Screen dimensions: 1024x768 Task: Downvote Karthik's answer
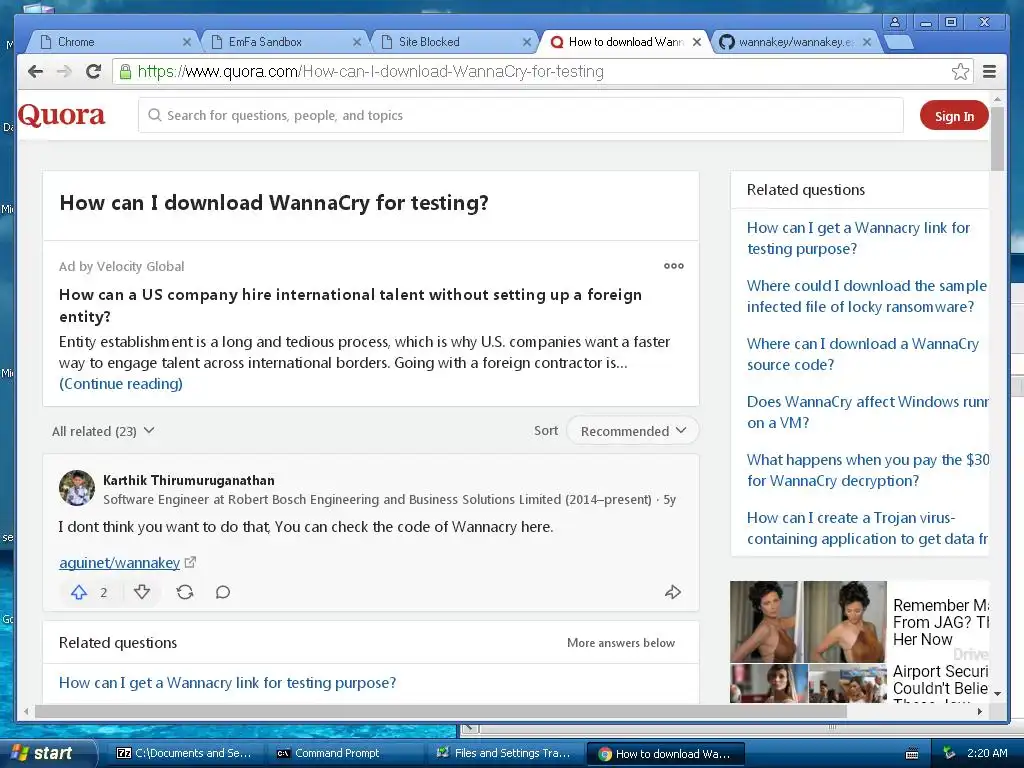click(x=142, y=592)
